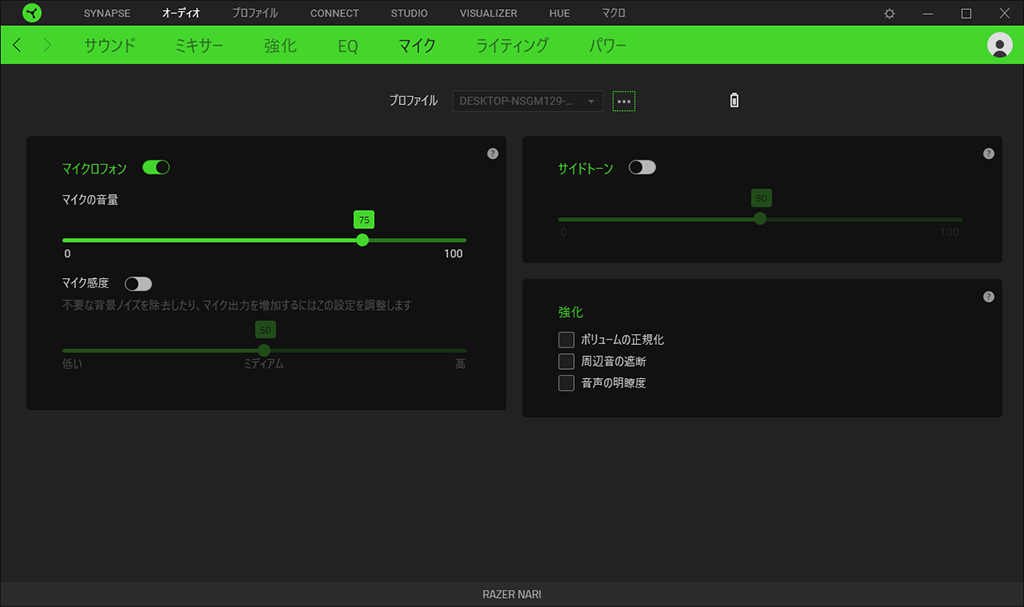Click the Razer logo icon

31,12
